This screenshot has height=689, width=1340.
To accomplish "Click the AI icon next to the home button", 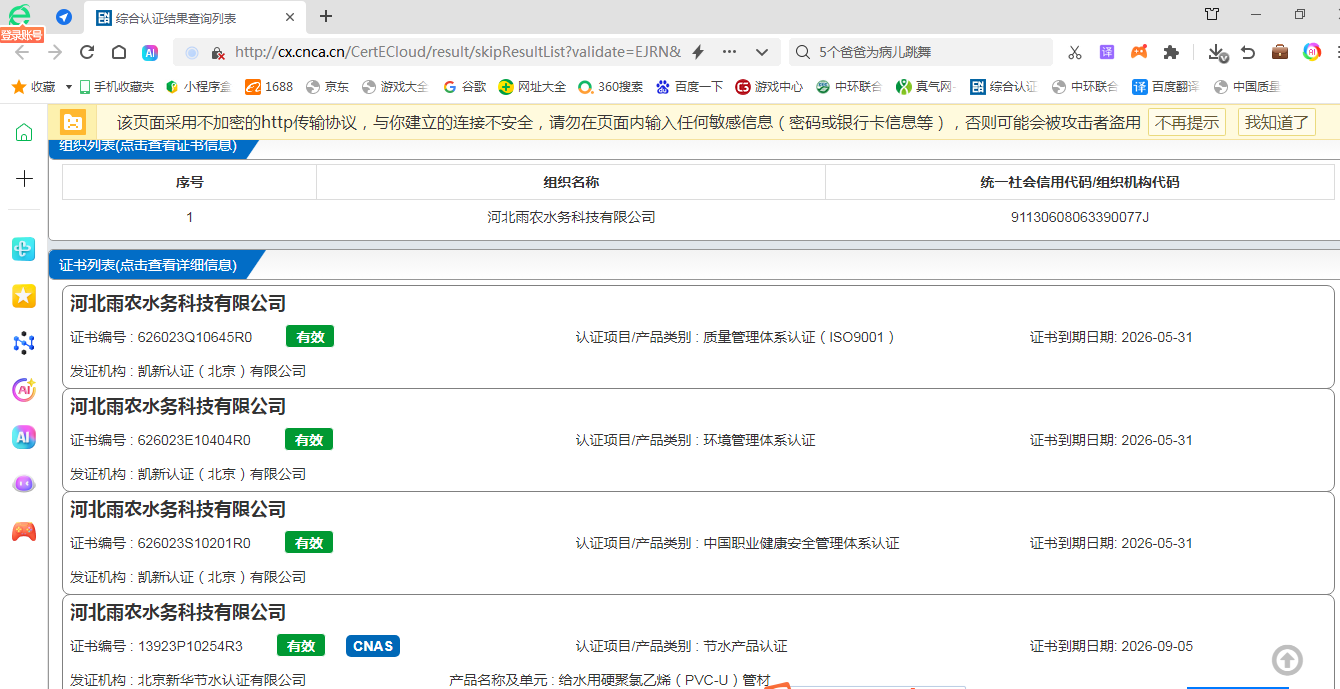I will [x=150, y=52].
